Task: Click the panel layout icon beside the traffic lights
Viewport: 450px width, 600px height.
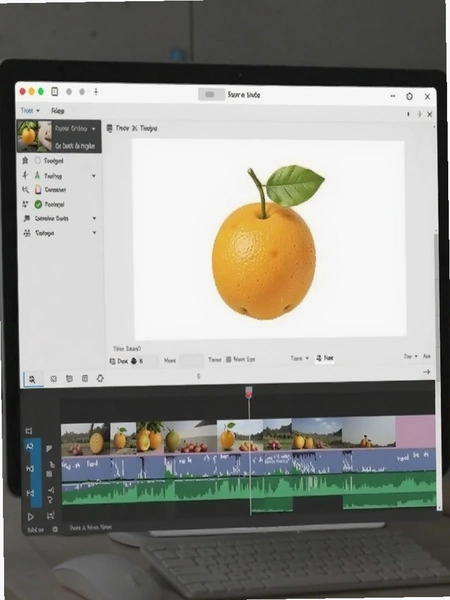Action: (x=55, y=91)
